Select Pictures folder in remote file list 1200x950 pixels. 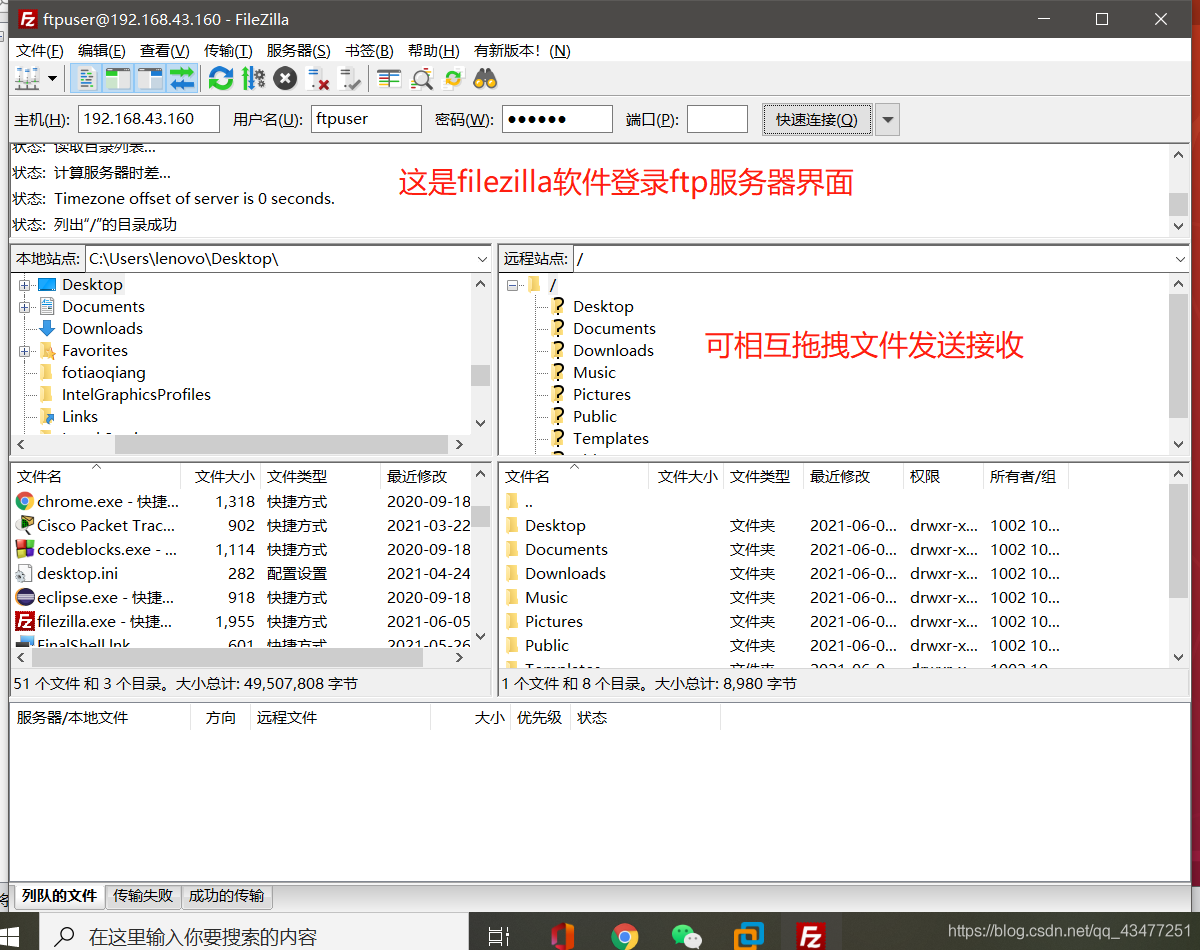(834, 622)
